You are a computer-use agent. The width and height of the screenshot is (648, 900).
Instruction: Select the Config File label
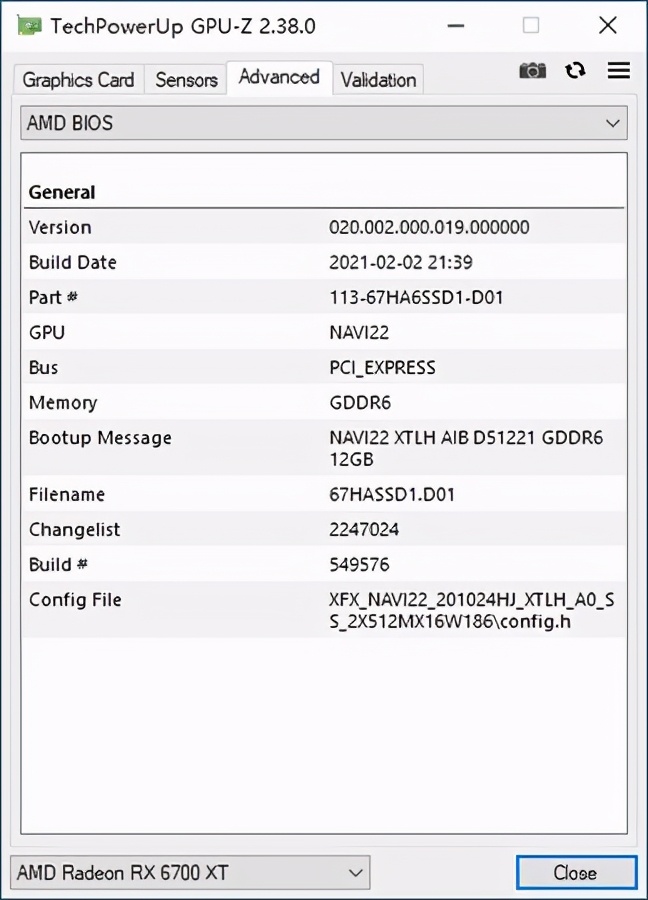click(75, 600)
